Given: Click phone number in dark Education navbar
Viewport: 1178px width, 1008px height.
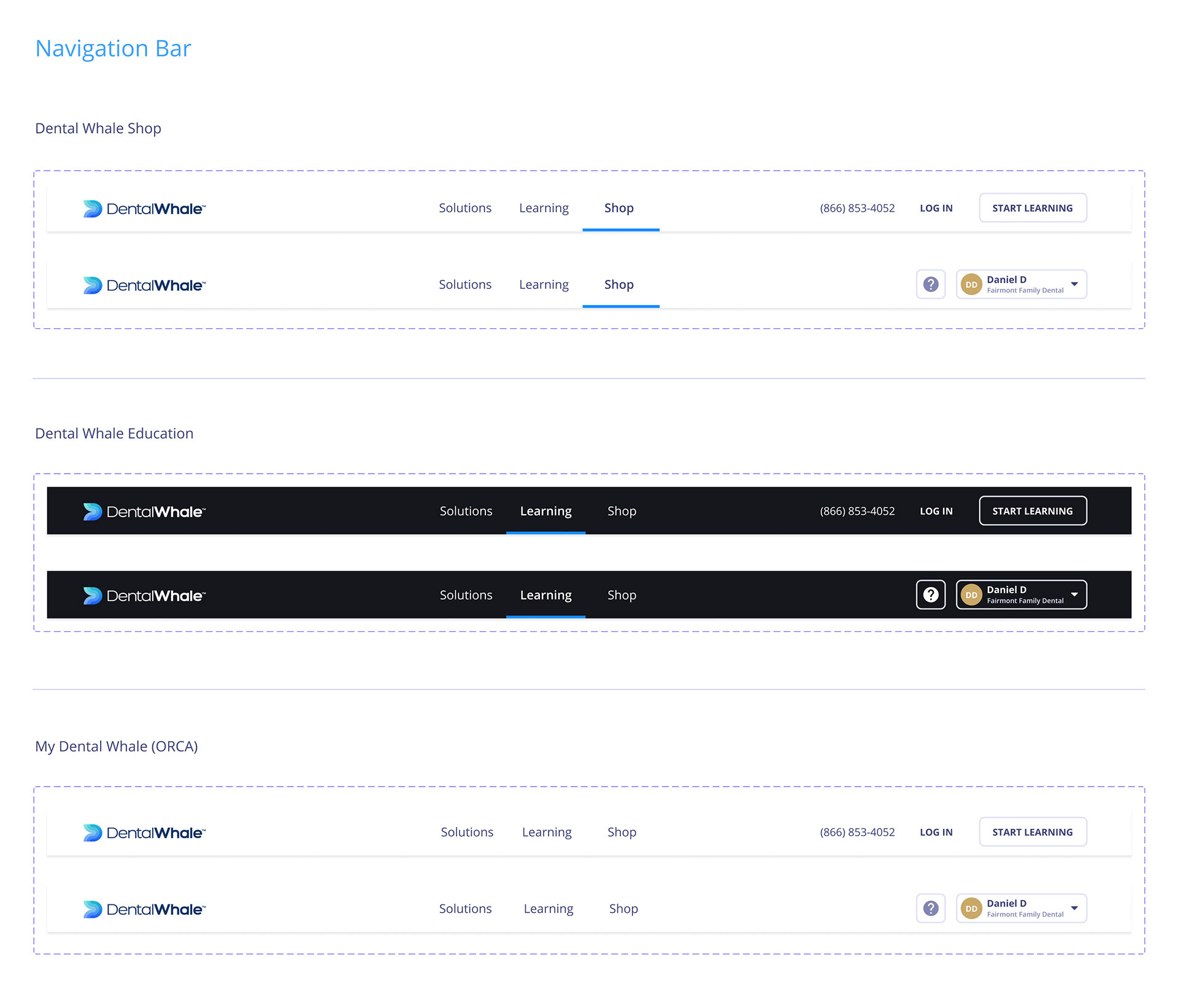Looking at the screenshot, I should [857, 511].
